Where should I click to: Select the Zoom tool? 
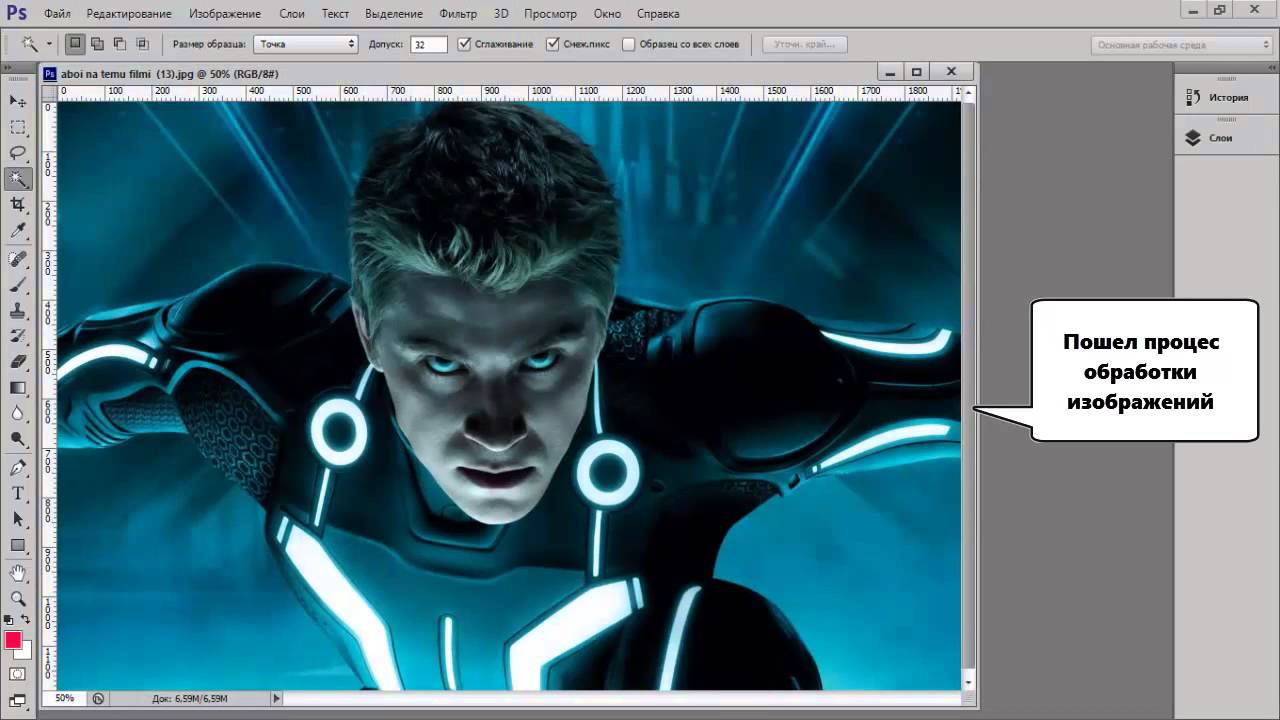click(18, 599)
